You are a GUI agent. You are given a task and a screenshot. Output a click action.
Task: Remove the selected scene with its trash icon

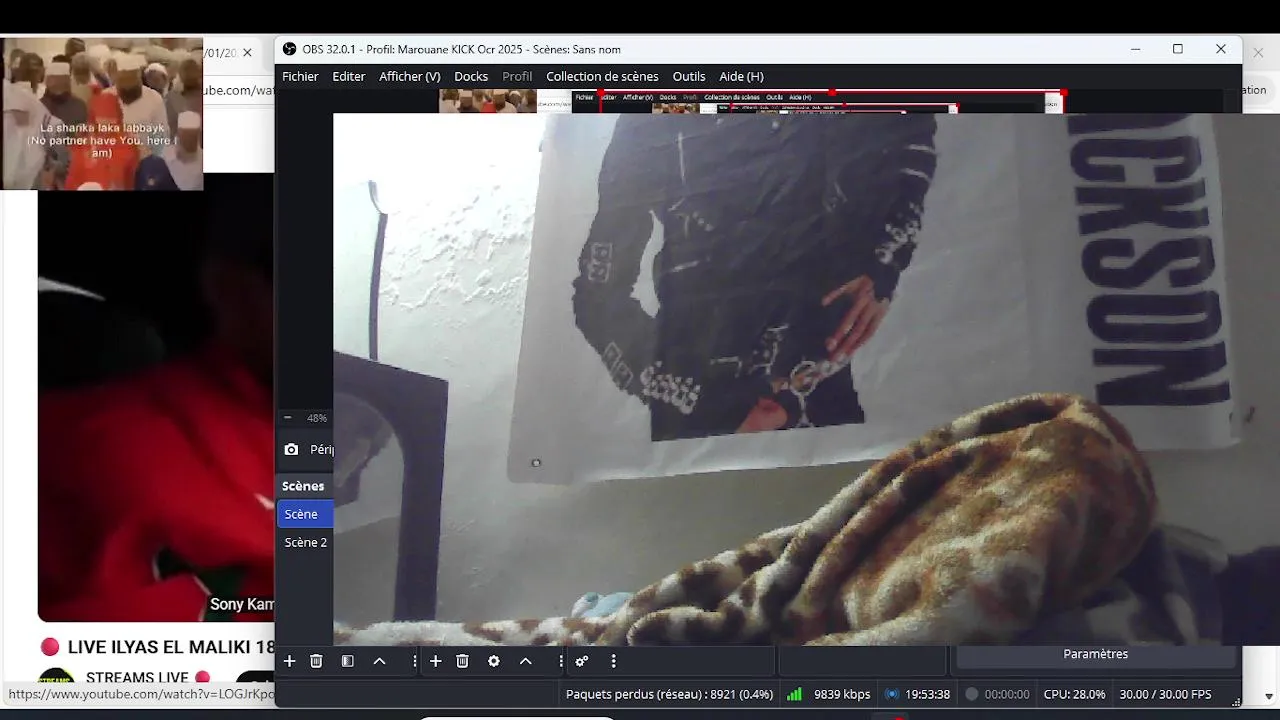(316, 661)
